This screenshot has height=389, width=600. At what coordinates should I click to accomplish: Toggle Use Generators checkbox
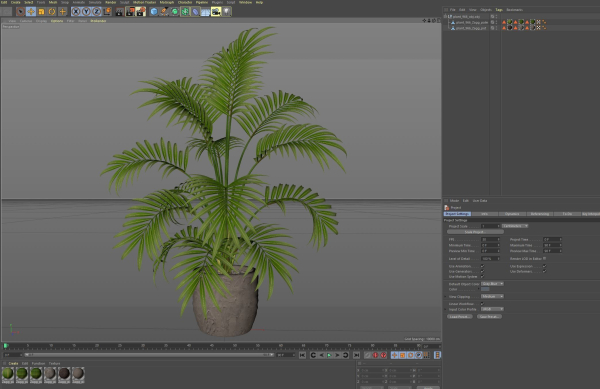click(482, 271)
